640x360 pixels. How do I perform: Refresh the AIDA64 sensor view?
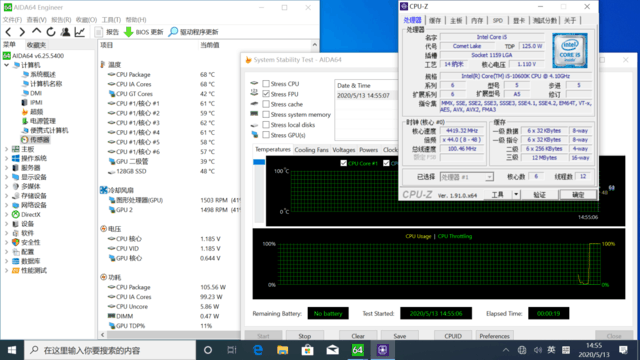51,31
